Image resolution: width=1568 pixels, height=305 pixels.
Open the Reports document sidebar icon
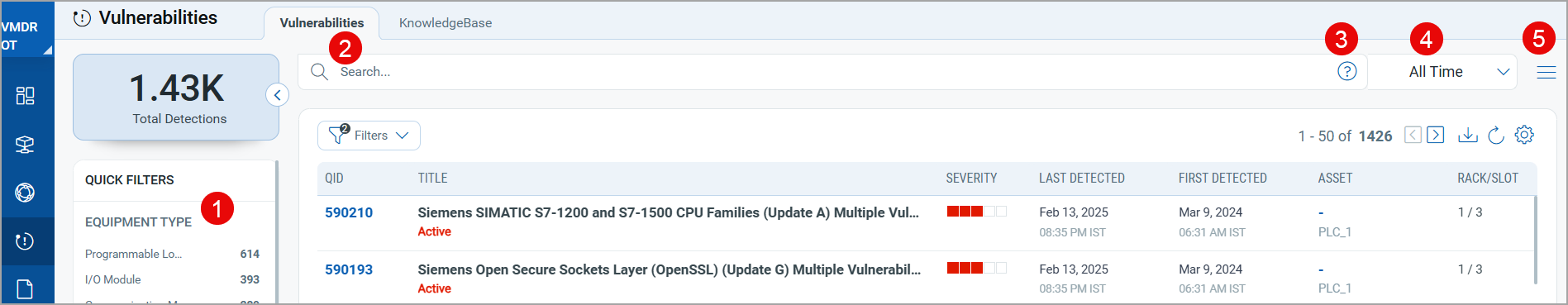(x=25, y=289)
